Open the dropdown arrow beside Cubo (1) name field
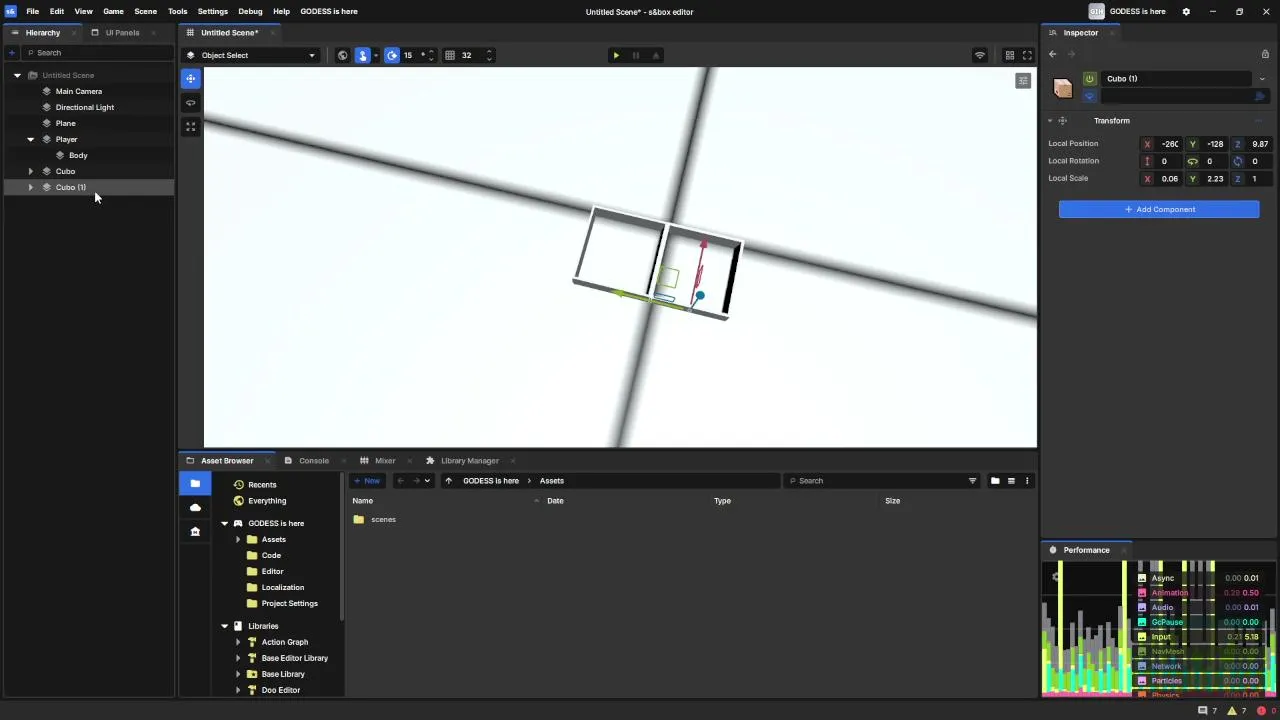Viewport: 1280px width, 720px height. [x=1262, y=79]
